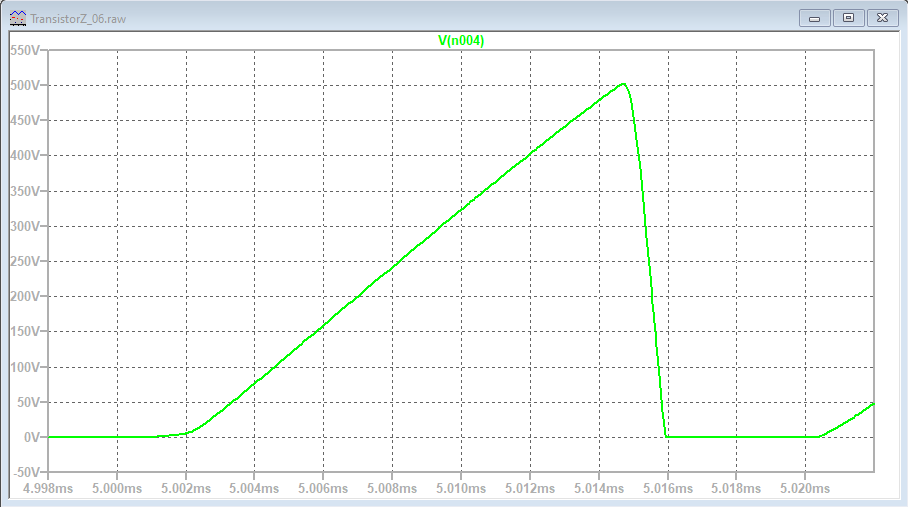The width and height of the screenshot is (908, 507).
Task: Maximize the TransistorZ_06.raw waveform window
Action: [x=848, y=18]
